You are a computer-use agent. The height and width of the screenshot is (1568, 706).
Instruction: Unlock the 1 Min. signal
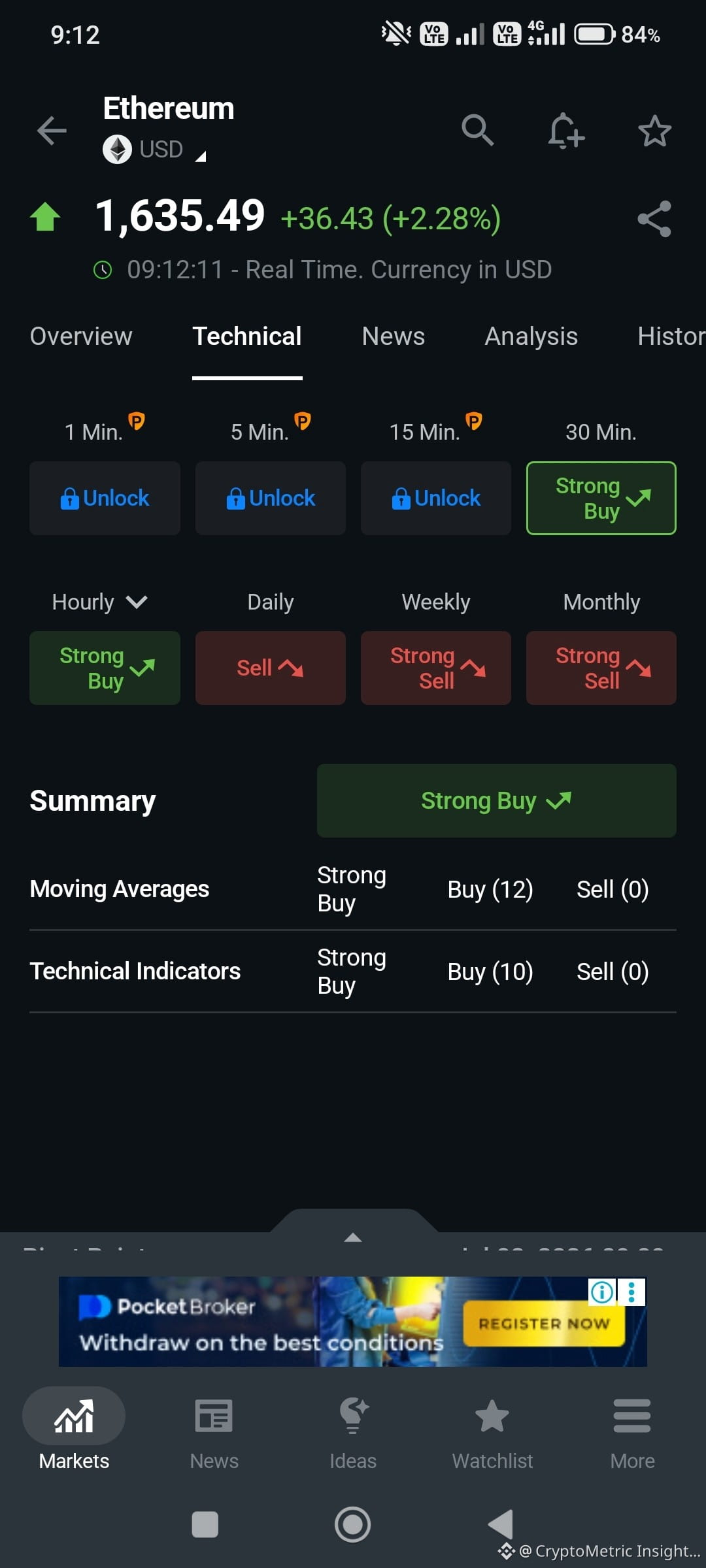pyautogui.click(x=105, y=498)
